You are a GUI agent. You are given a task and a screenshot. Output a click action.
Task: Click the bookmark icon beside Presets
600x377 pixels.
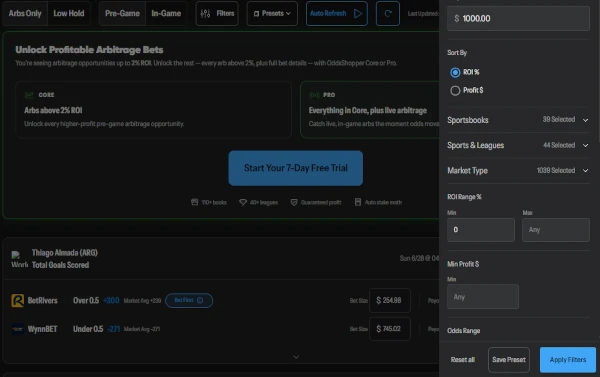pos(256,14)
